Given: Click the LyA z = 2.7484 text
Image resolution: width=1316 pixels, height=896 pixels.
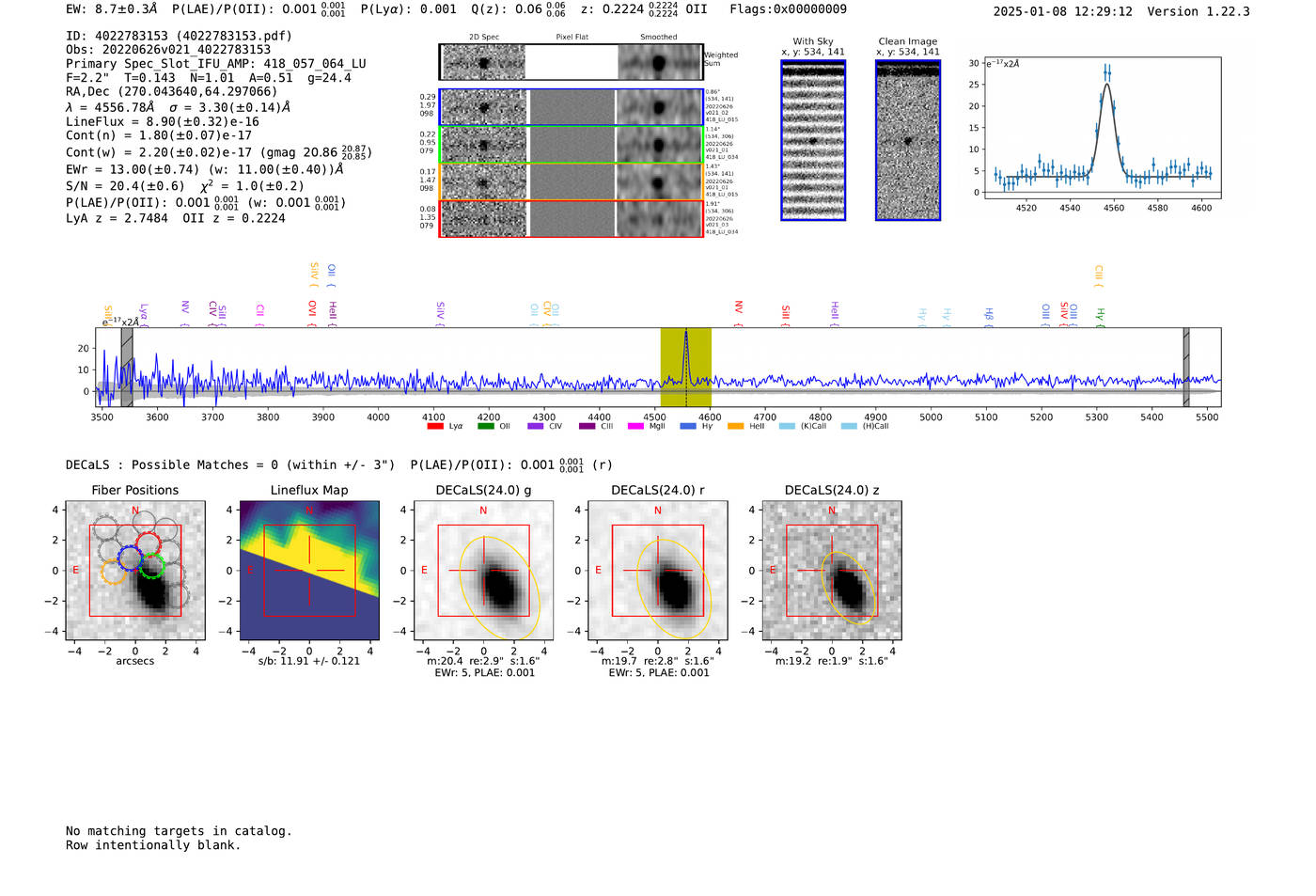Looking at the screenshot, I should pos(117,218).
